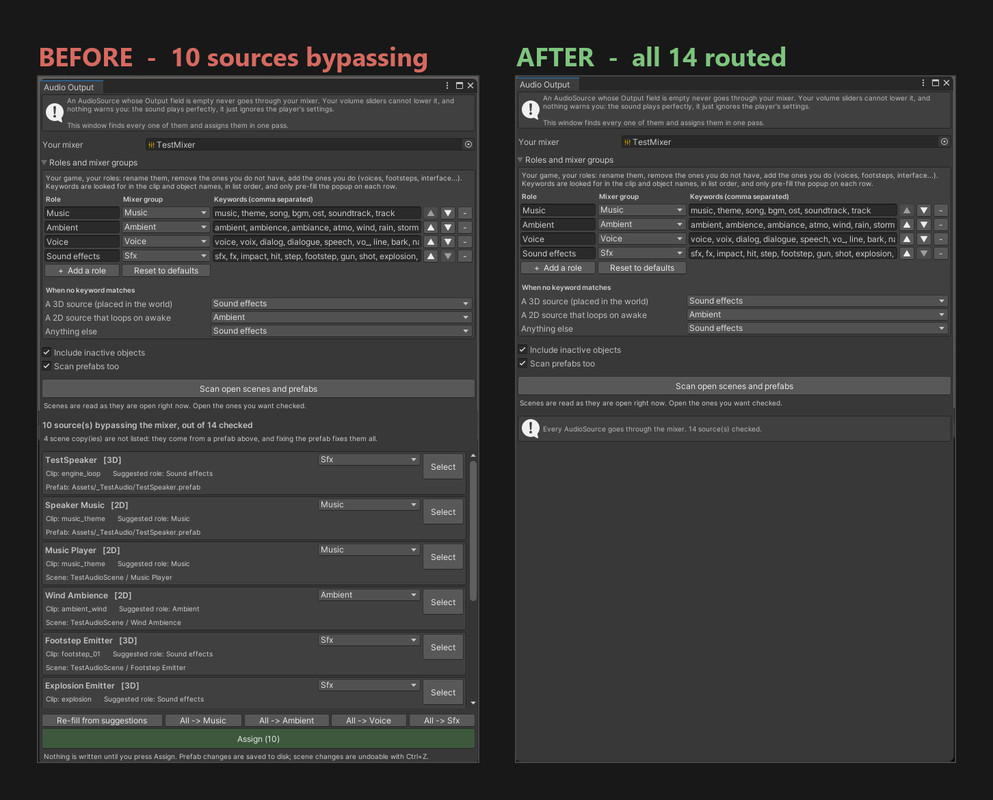Remove Music role in BEFORE window

click(465, 213)
